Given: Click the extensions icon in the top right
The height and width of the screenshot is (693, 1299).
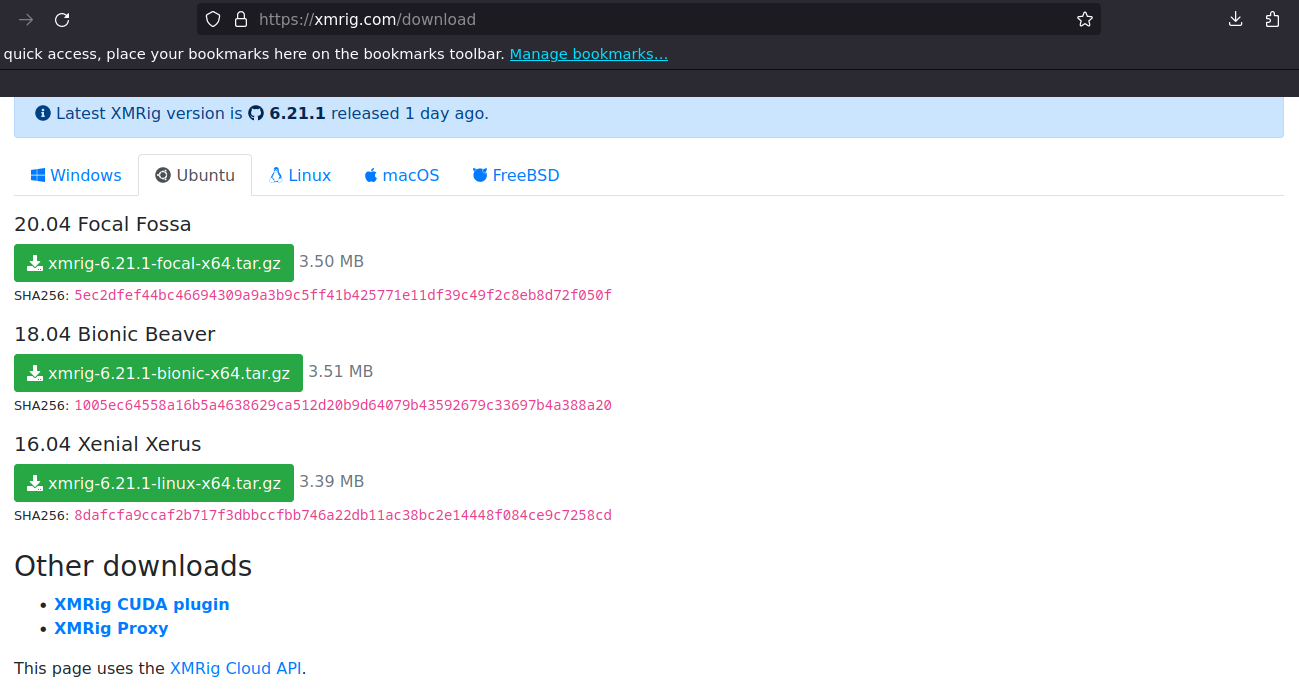Looking at the screenshot, I should click(x=1272, y=19).
